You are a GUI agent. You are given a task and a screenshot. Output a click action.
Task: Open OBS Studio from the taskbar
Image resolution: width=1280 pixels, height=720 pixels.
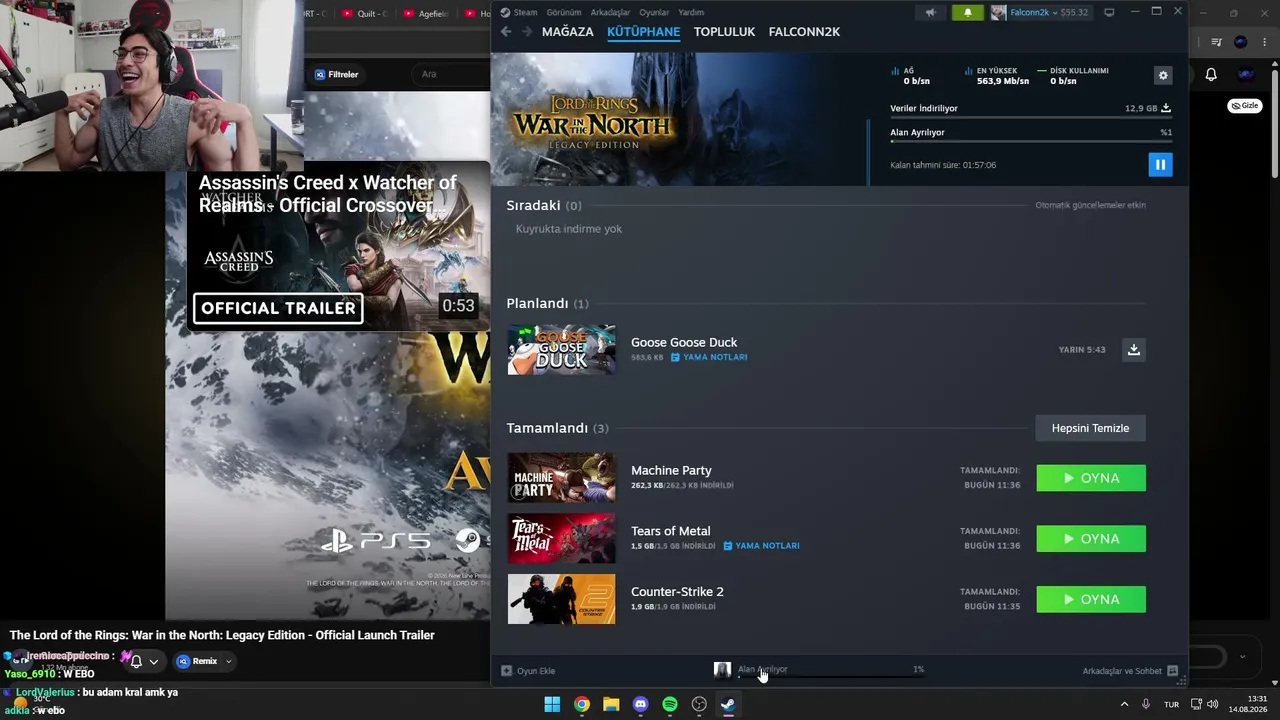pos(699,704)
